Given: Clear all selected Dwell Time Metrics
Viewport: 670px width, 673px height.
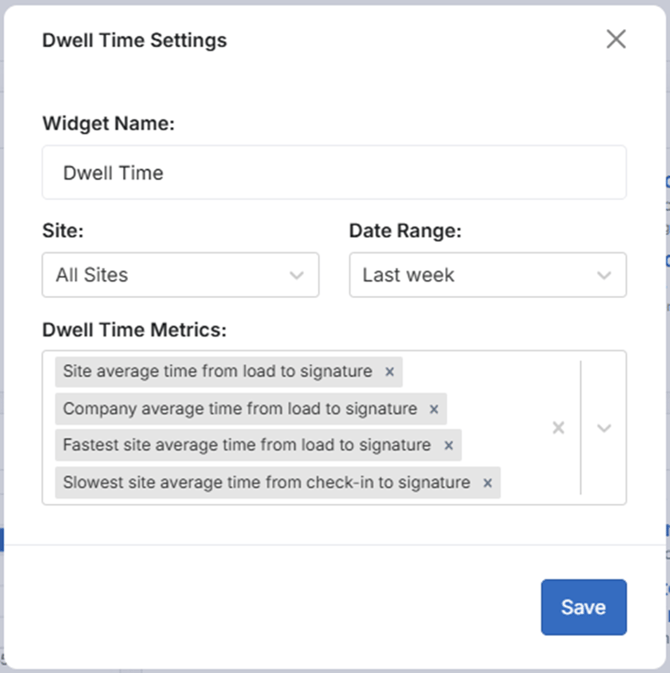Looking at the screenshot, I should pos(559,428).
